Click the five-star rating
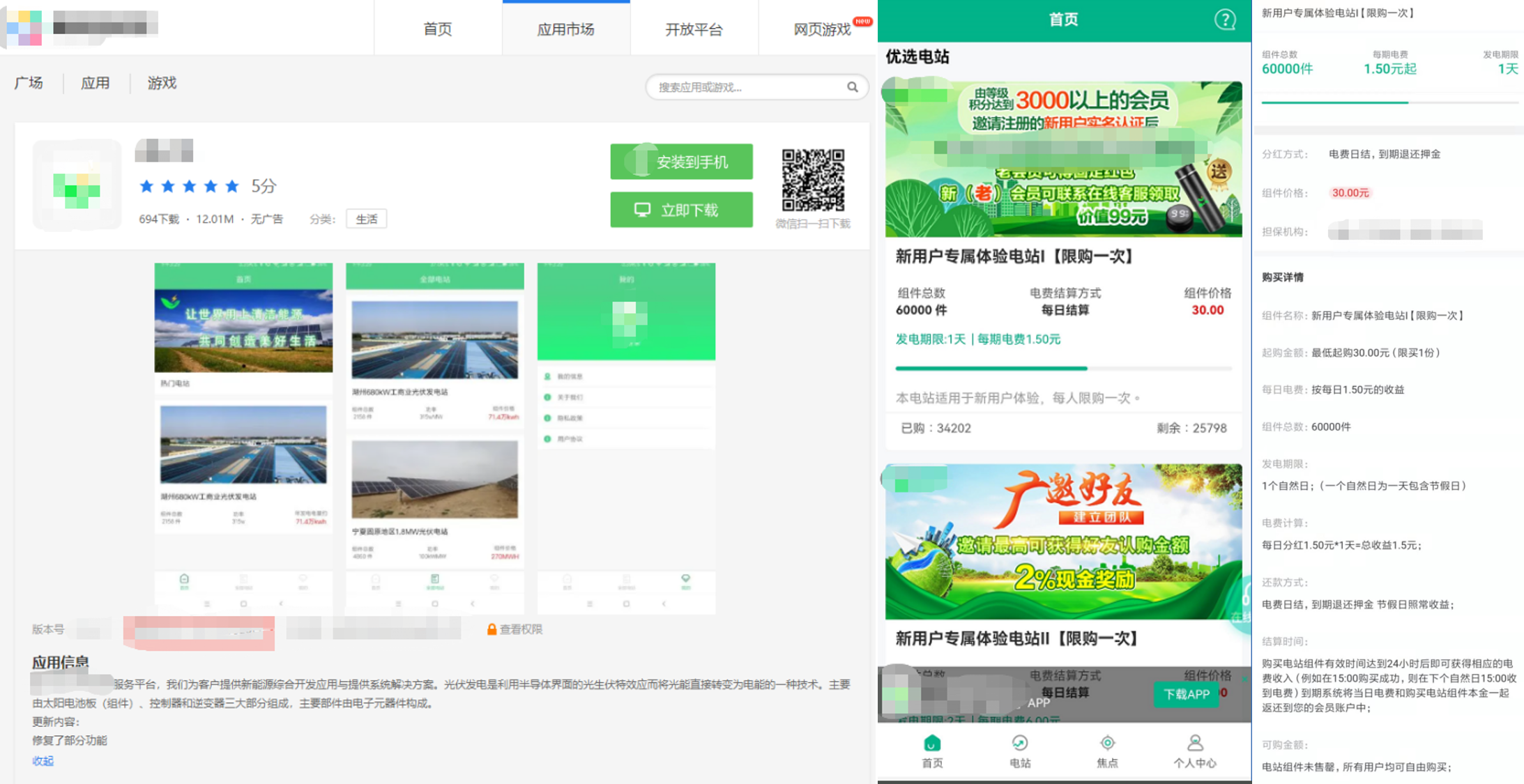 [x=189, y=186]
